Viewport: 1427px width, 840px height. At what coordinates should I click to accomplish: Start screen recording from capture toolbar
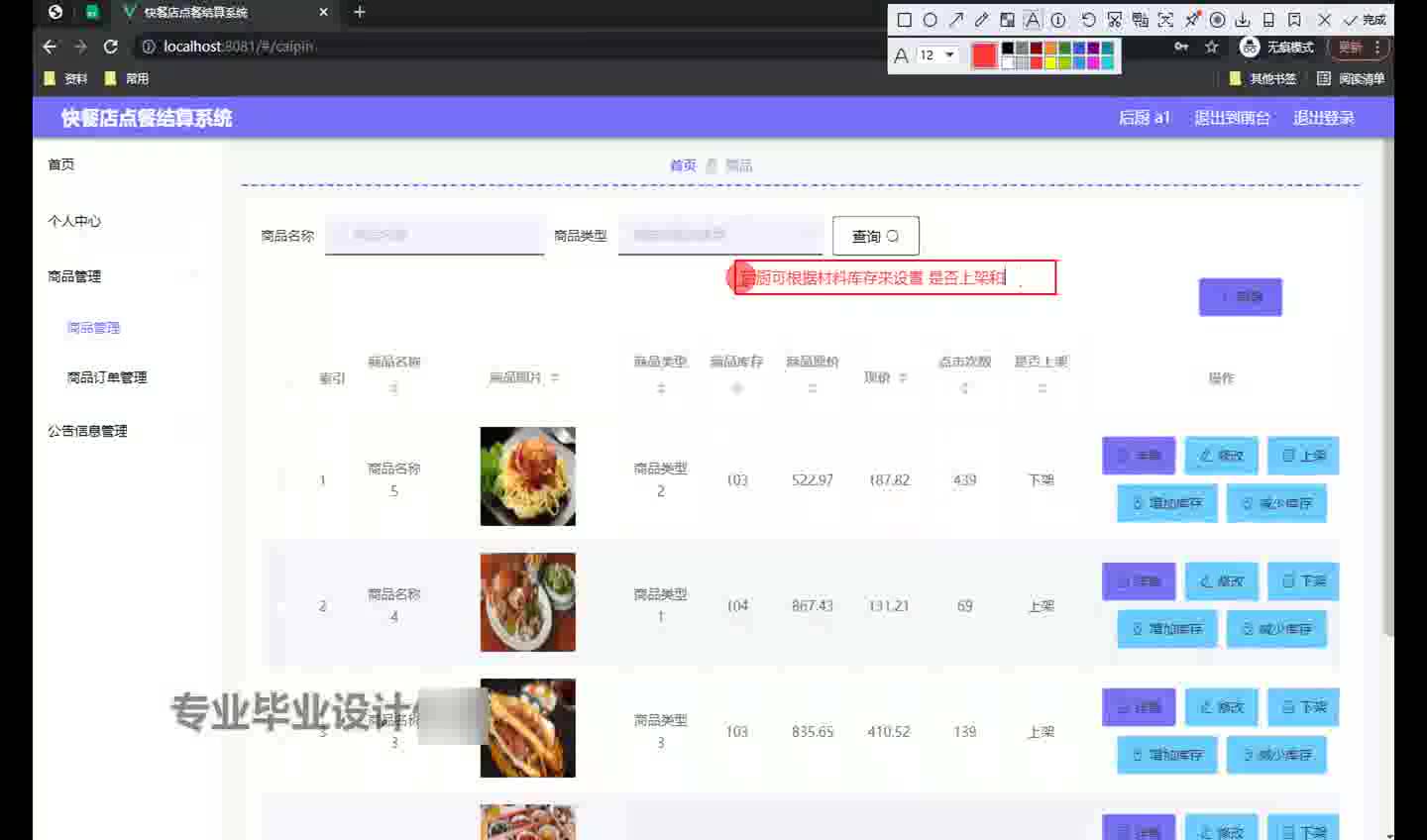1218,20
